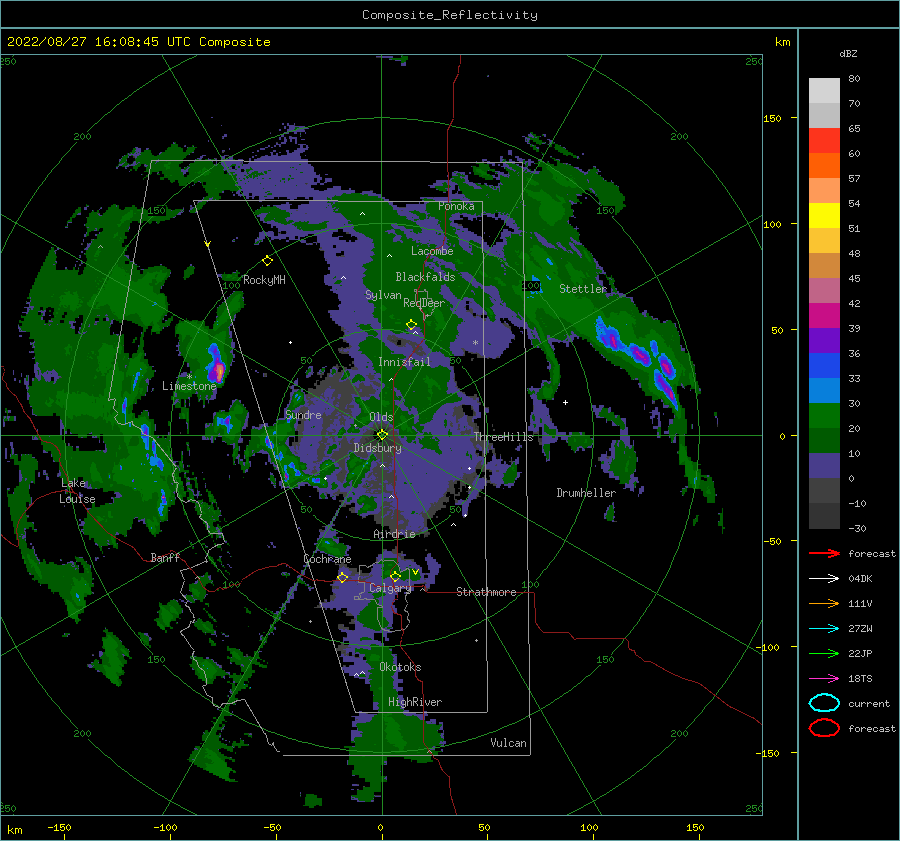Click the cyan current ellipse icon
Image resolution: width=900 pixels, height=841 pixels.
(x=824, y=703)
